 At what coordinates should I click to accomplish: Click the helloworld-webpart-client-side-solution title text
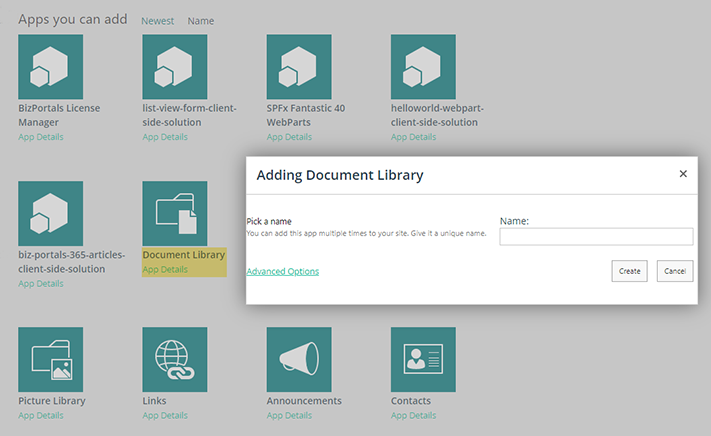(x=437, y=115)
